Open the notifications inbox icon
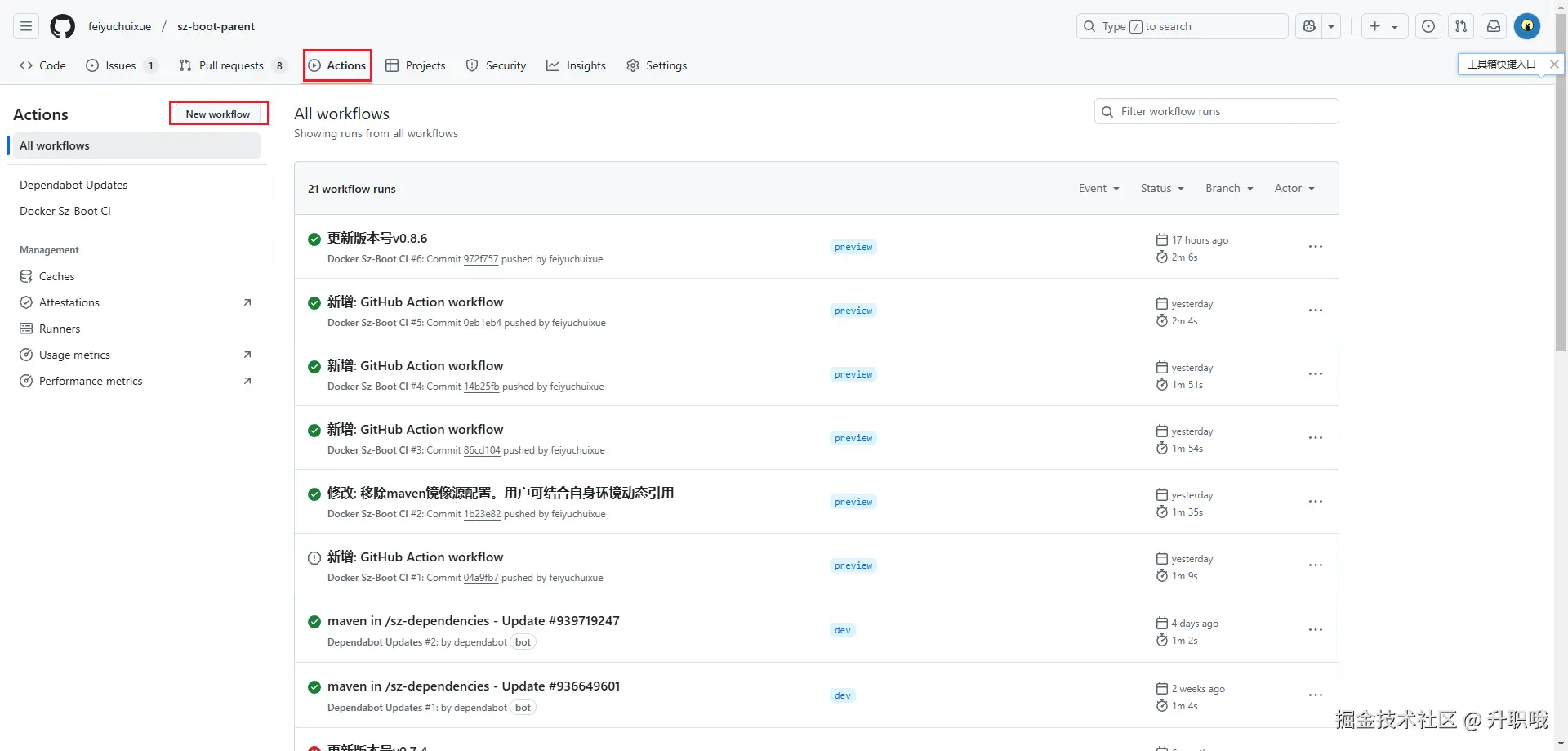This screenshot has height=751, width=1568. (x=1494, y=26)
